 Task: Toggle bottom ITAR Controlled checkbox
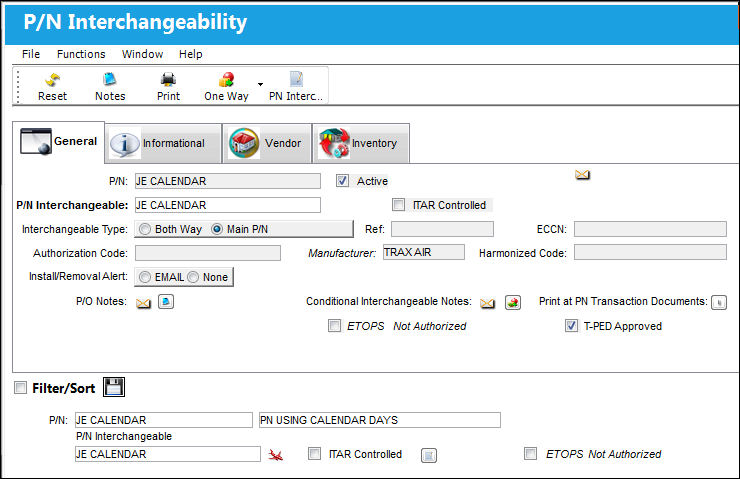314,454
